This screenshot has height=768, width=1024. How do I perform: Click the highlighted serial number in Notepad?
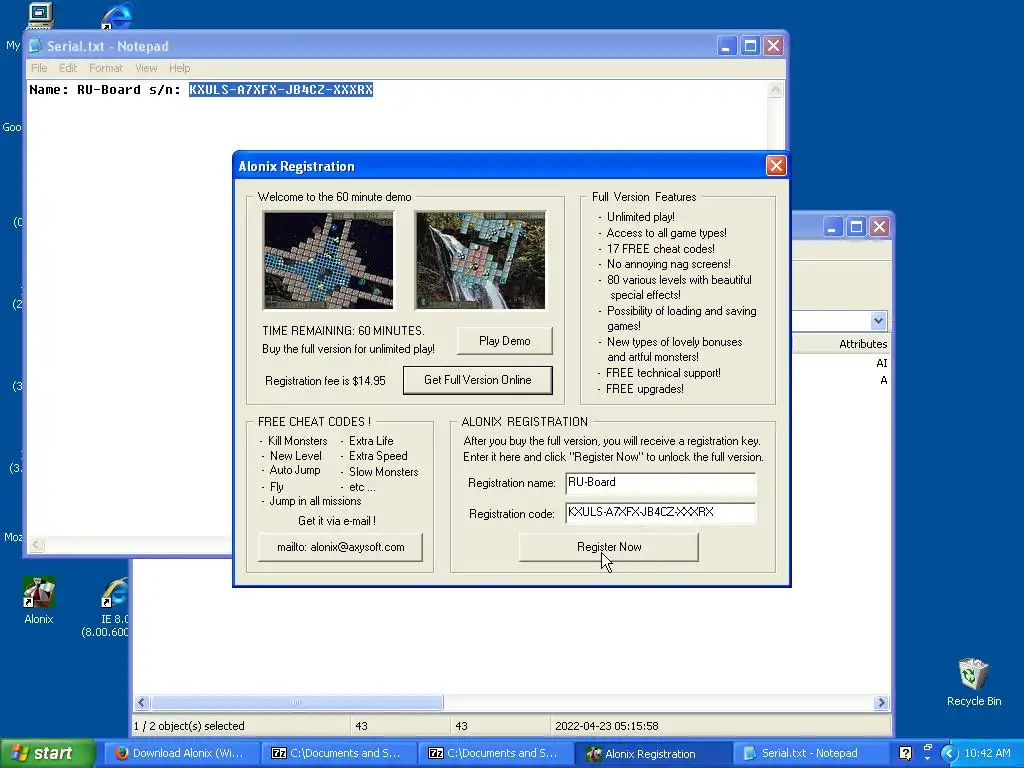281,89
